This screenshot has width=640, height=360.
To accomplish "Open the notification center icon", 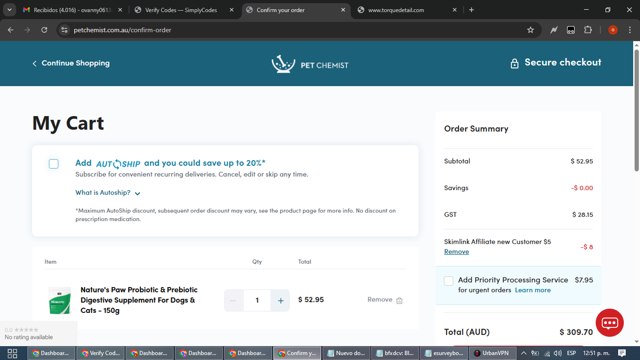I will pos(622,353).
